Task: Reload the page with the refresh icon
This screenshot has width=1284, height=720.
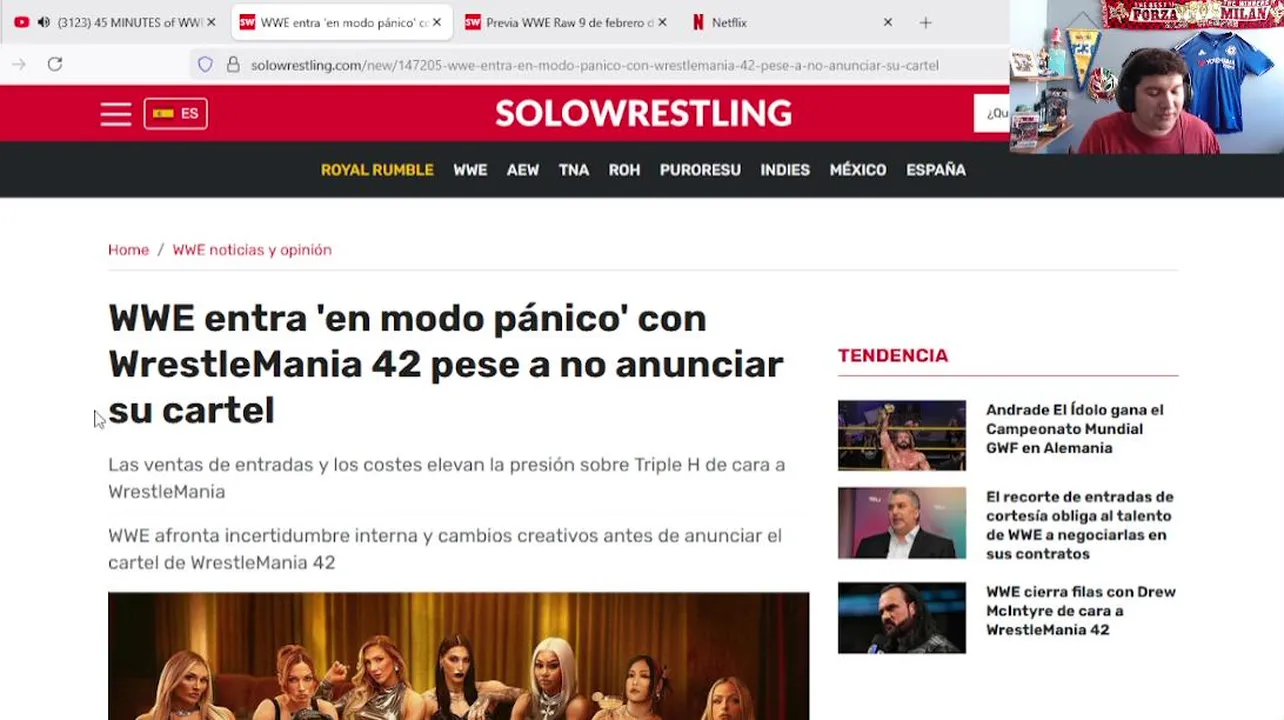Action: [55, 64]
